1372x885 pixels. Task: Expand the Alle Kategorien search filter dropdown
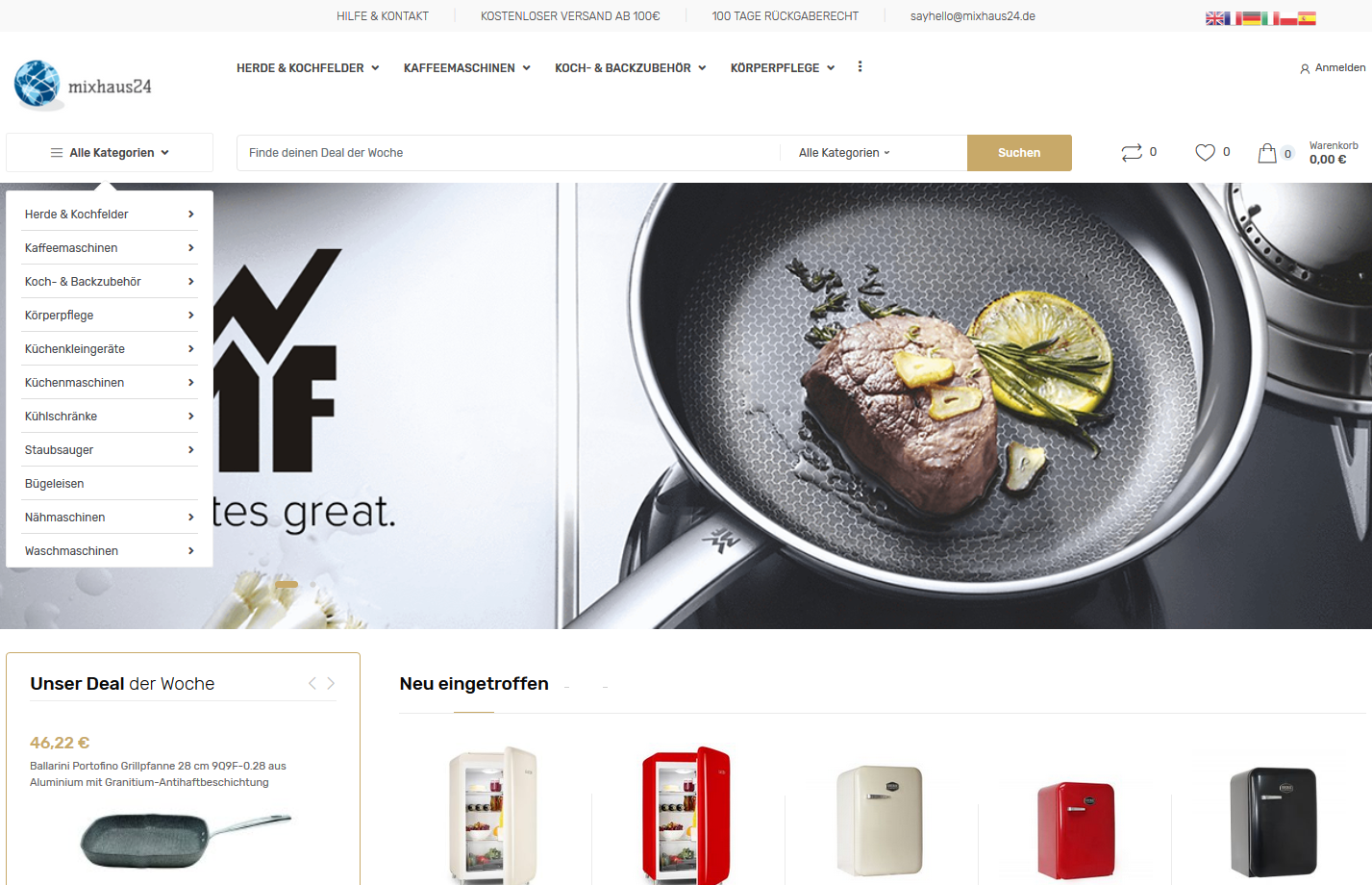tap(844, 153)
